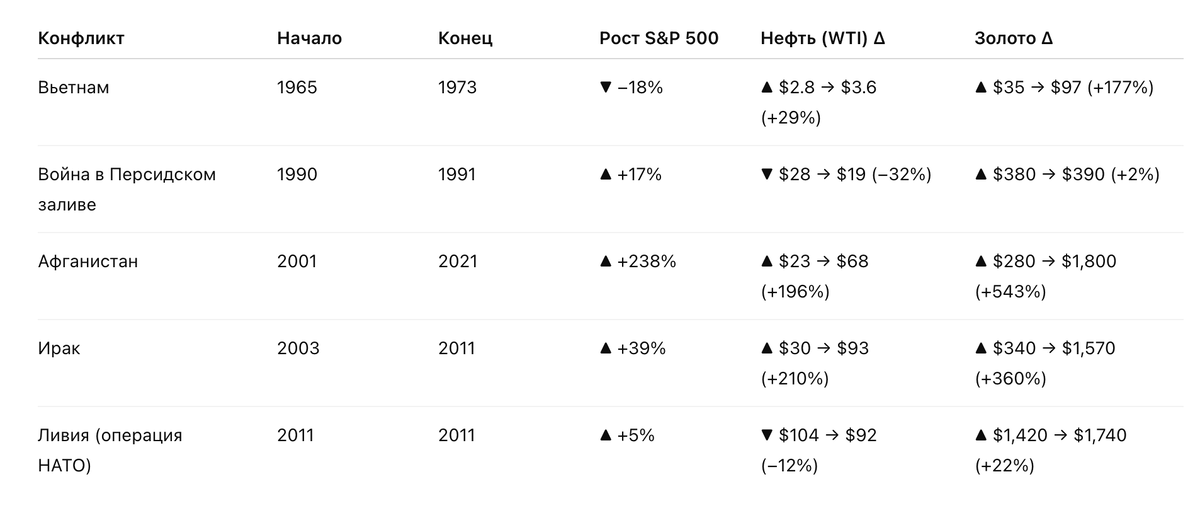Viewport: 1200px width, 513px height.
Task: Click the up triangle before $2.8 → $3.6
Action: tap(766, 88)
